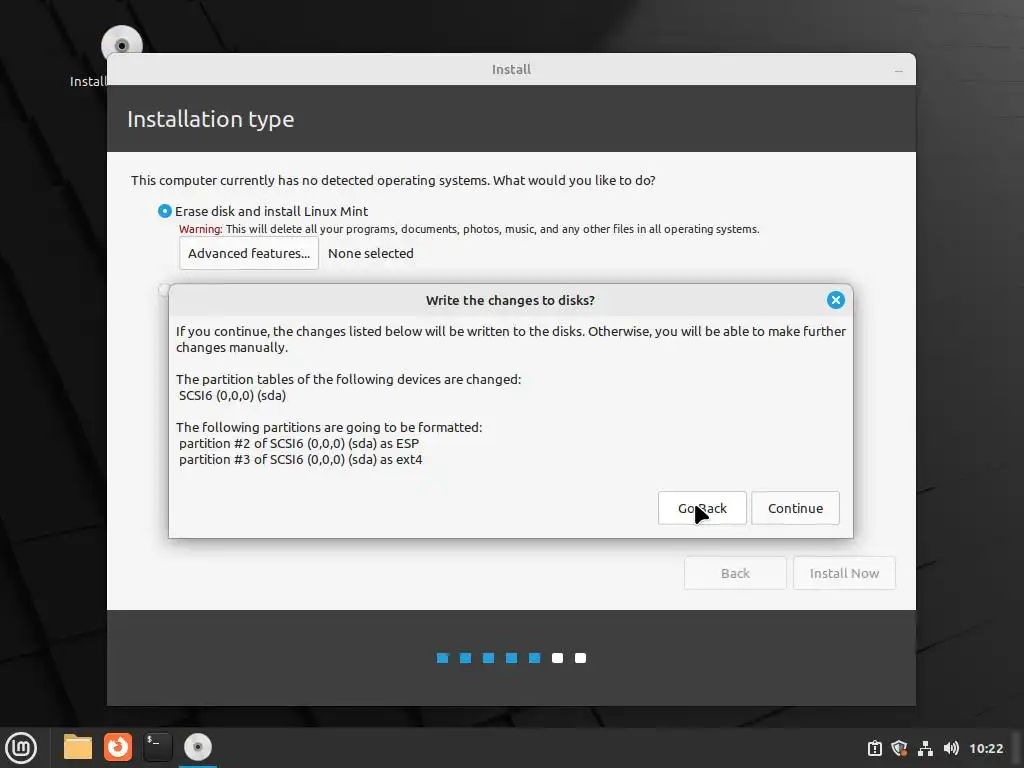
Task: Open the volume speaker tray icon
Action: pos(951,748)
